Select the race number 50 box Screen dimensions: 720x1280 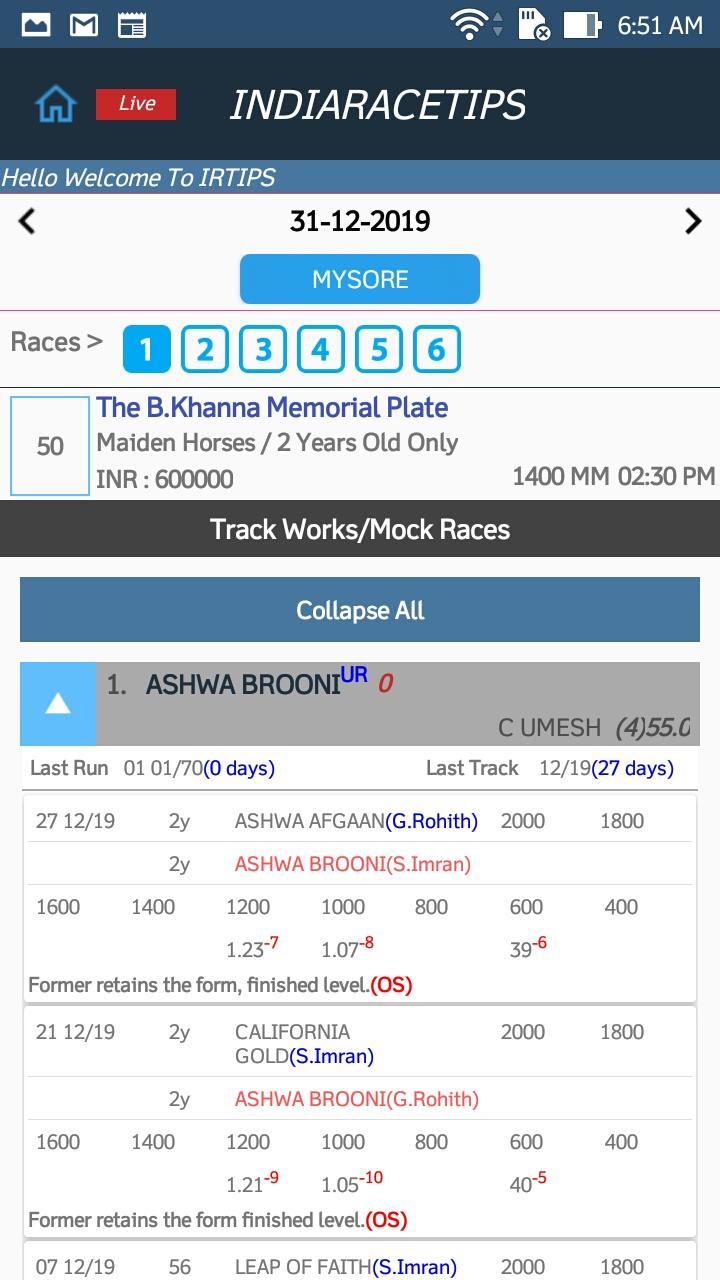point(50,446)
